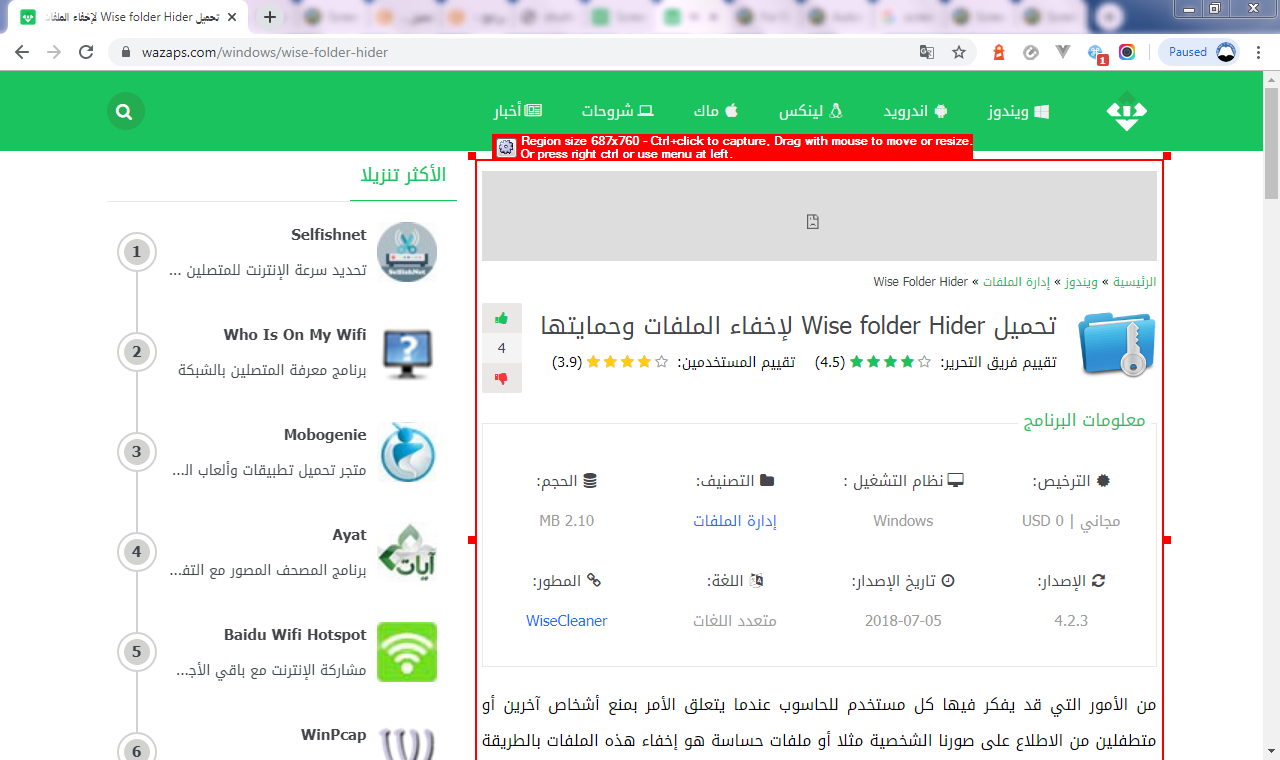
Task: Click the grey ad banner placeholder
Action: click(x=819, y=216)
